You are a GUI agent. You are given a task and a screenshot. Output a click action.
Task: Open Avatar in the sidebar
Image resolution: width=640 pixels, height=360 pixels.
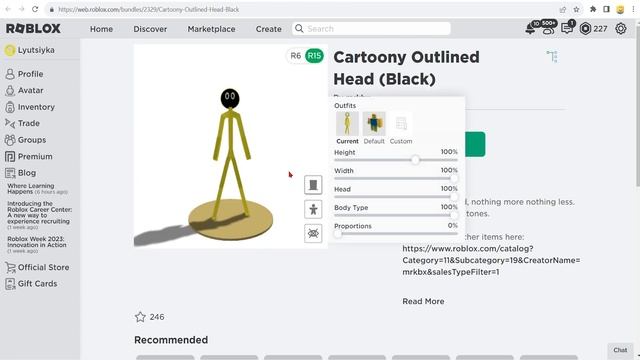24,90
